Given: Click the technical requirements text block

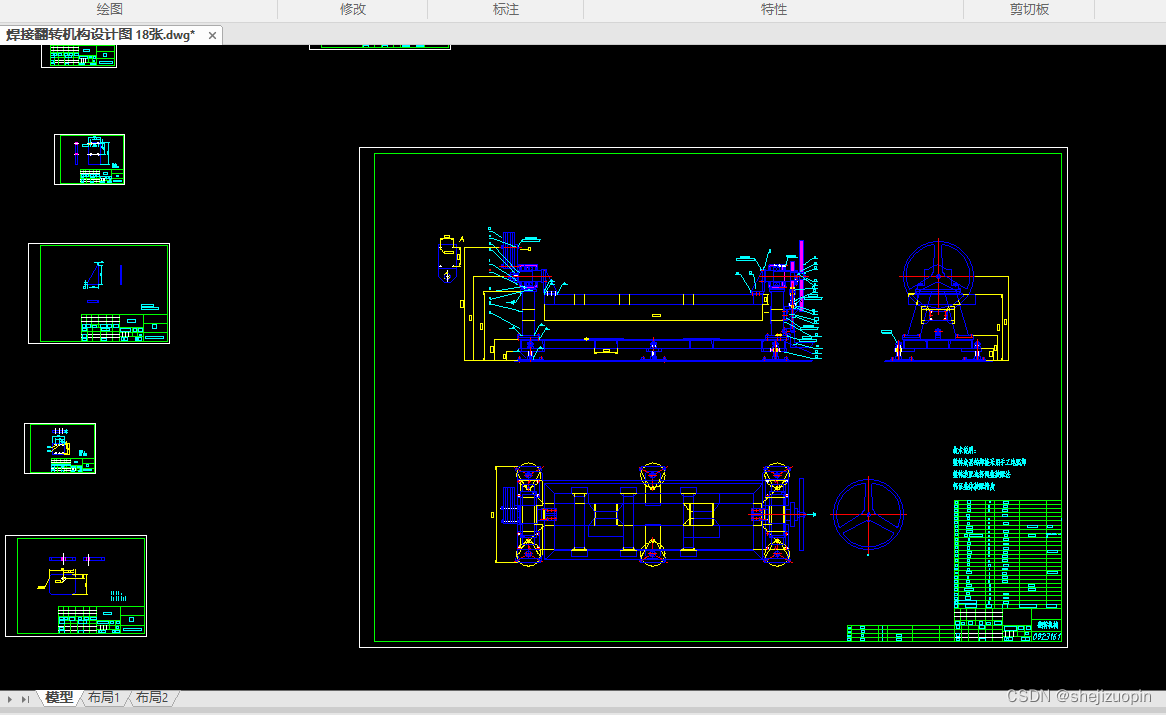Looking at the screenshot, I should [989, 468].
